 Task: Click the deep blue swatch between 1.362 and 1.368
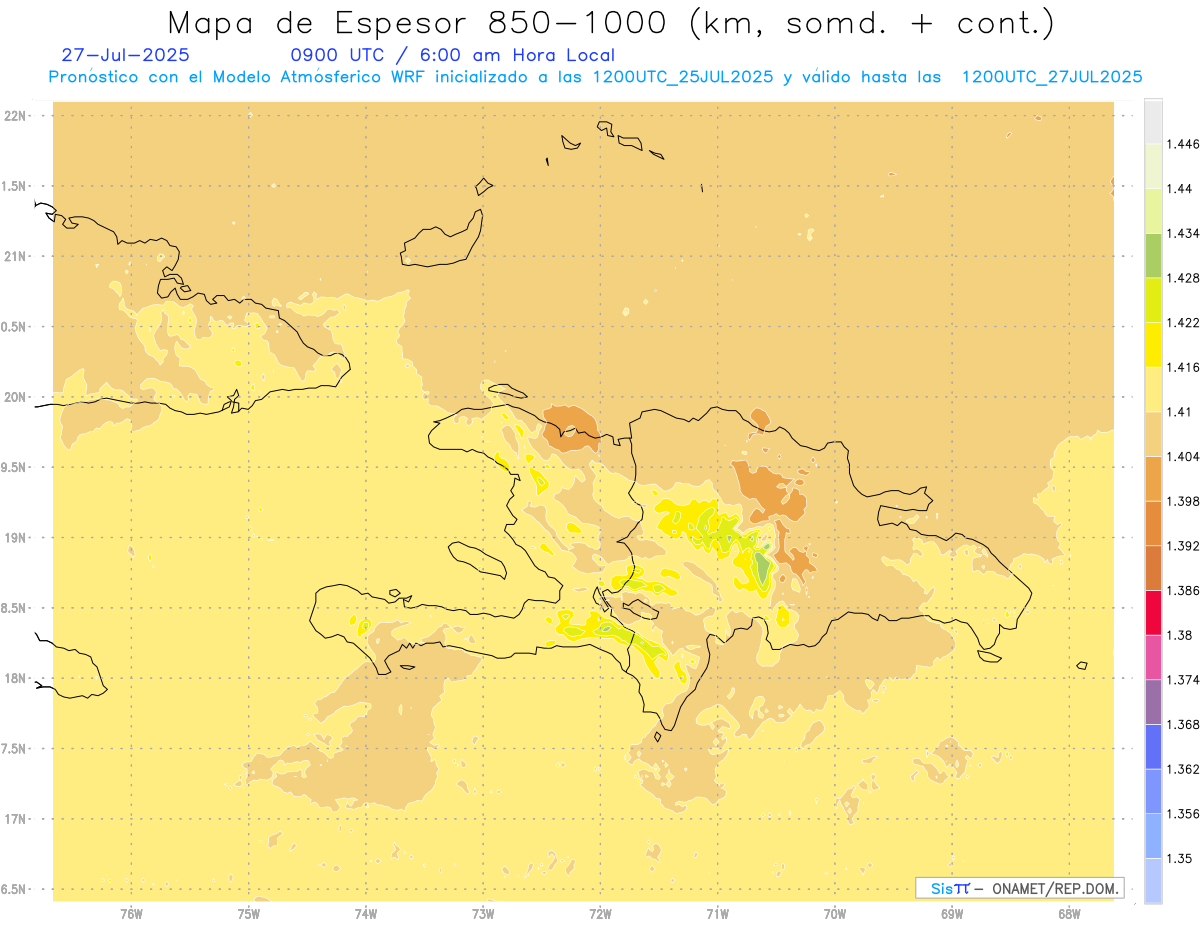(x=1153, y=747)
